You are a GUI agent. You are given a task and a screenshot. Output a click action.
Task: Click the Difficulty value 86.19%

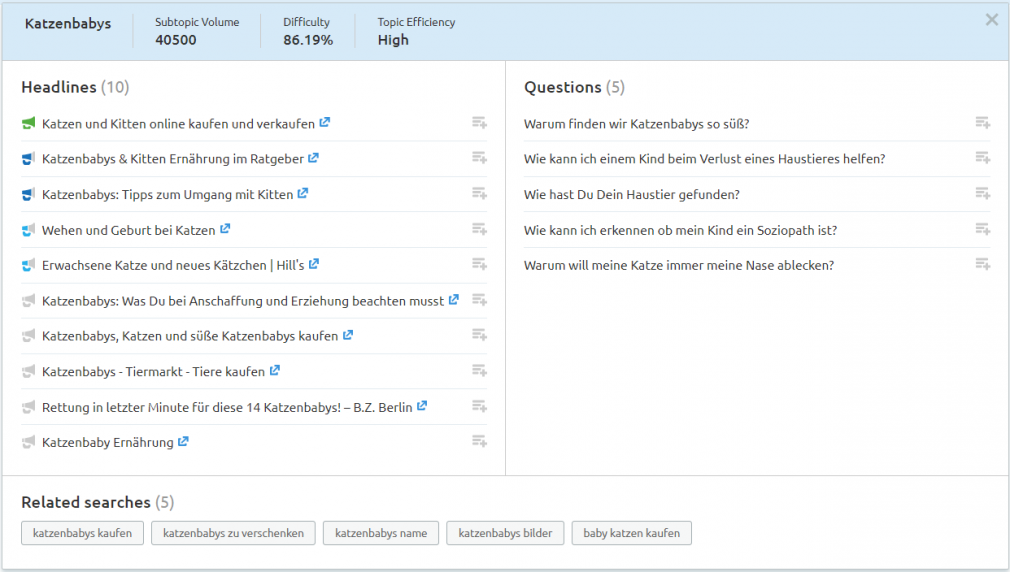308,40
